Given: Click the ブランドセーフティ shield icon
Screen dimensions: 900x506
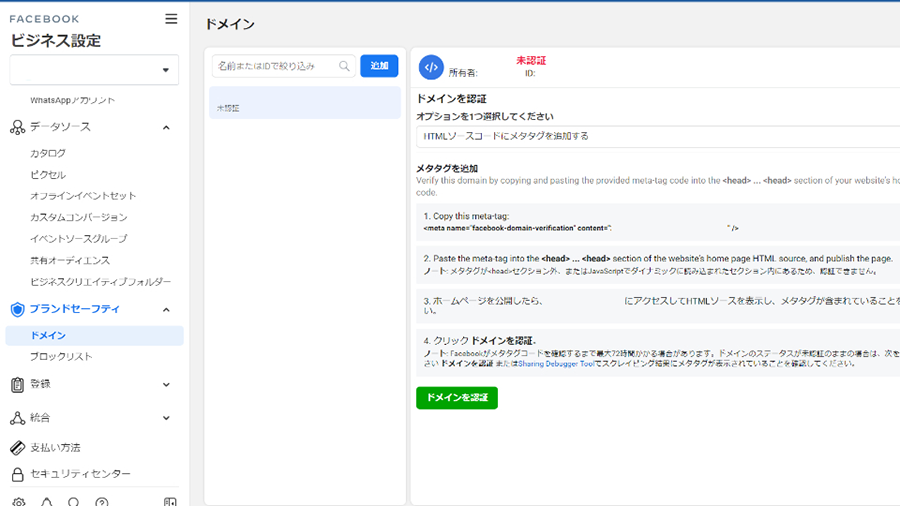Looking at the screenshot, I should 17,309.
